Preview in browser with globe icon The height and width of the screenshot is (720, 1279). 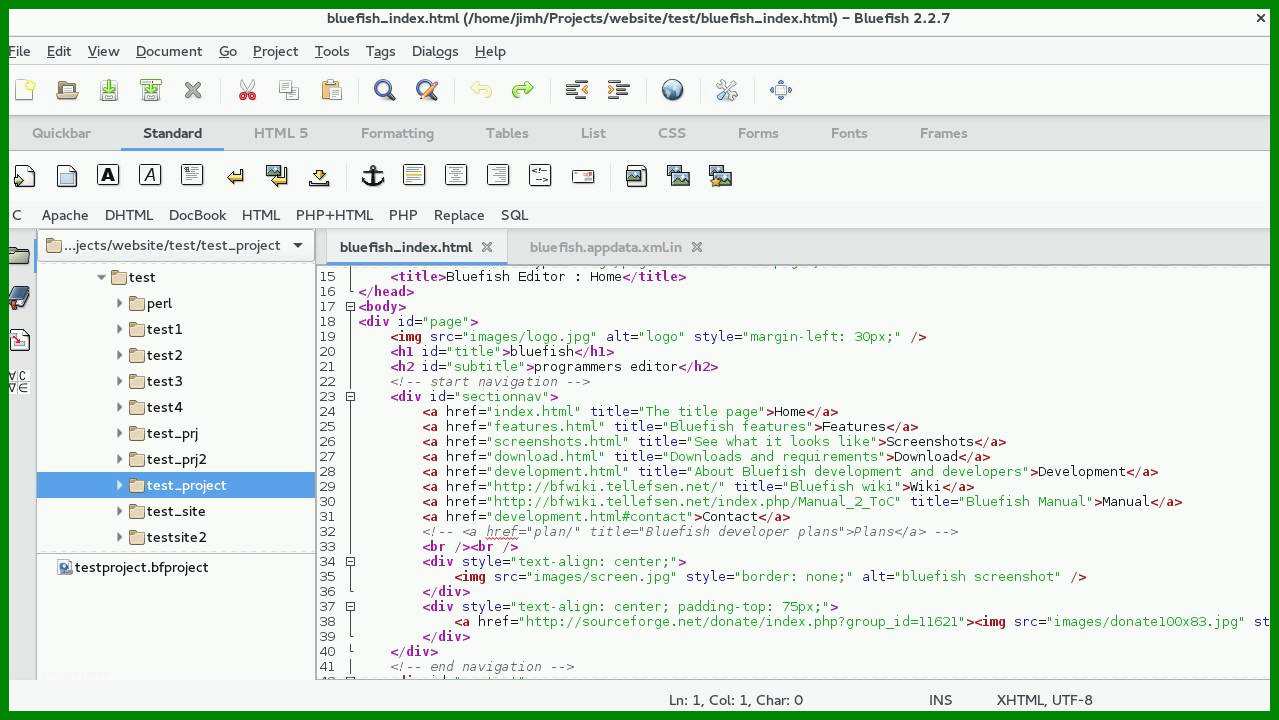pos(673,90)
